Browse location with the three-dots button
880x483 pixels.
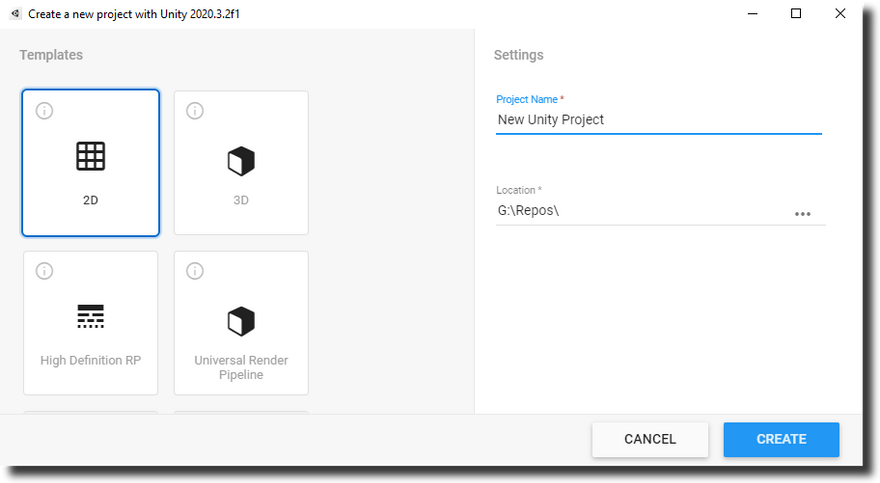coord(802,213)
